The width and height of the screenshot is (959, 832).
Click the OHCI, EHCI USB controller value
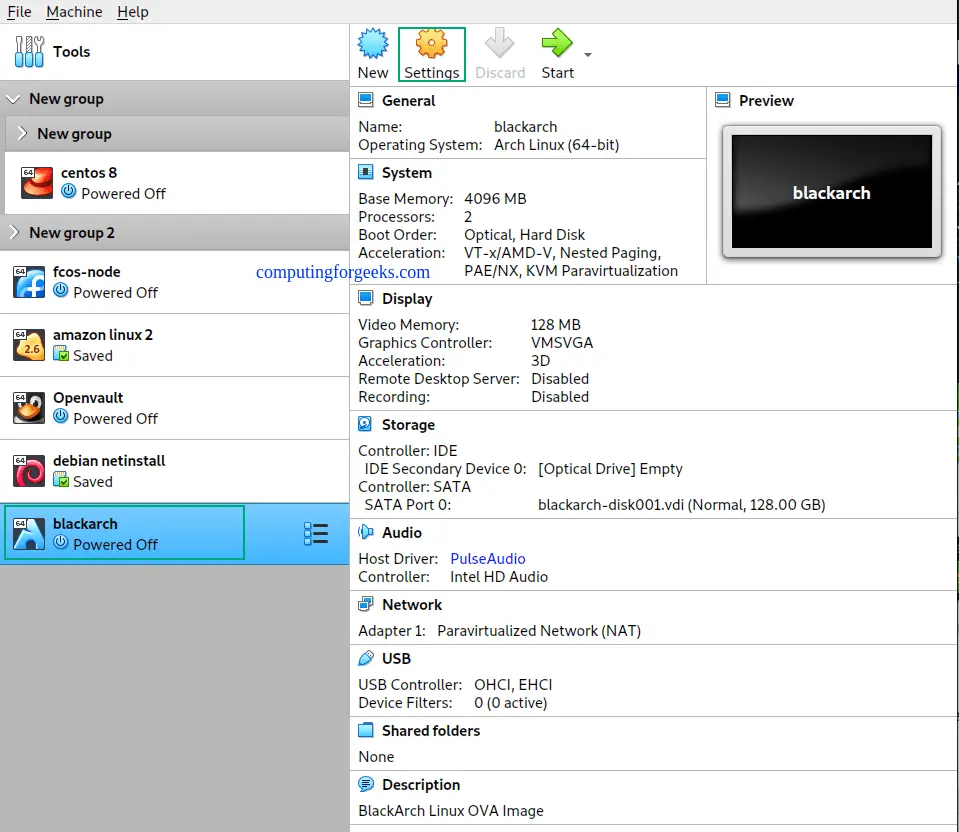click(x=513, y=685)
